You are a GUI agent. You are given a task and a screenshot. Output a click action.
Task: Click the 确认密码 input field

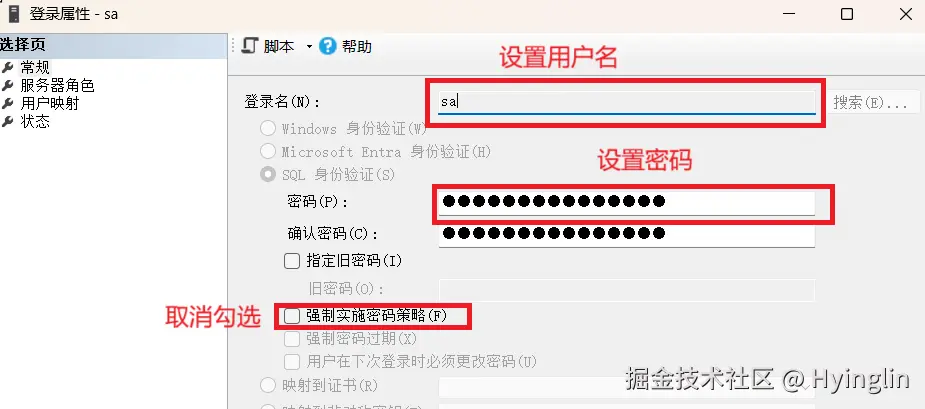(626, 234)
